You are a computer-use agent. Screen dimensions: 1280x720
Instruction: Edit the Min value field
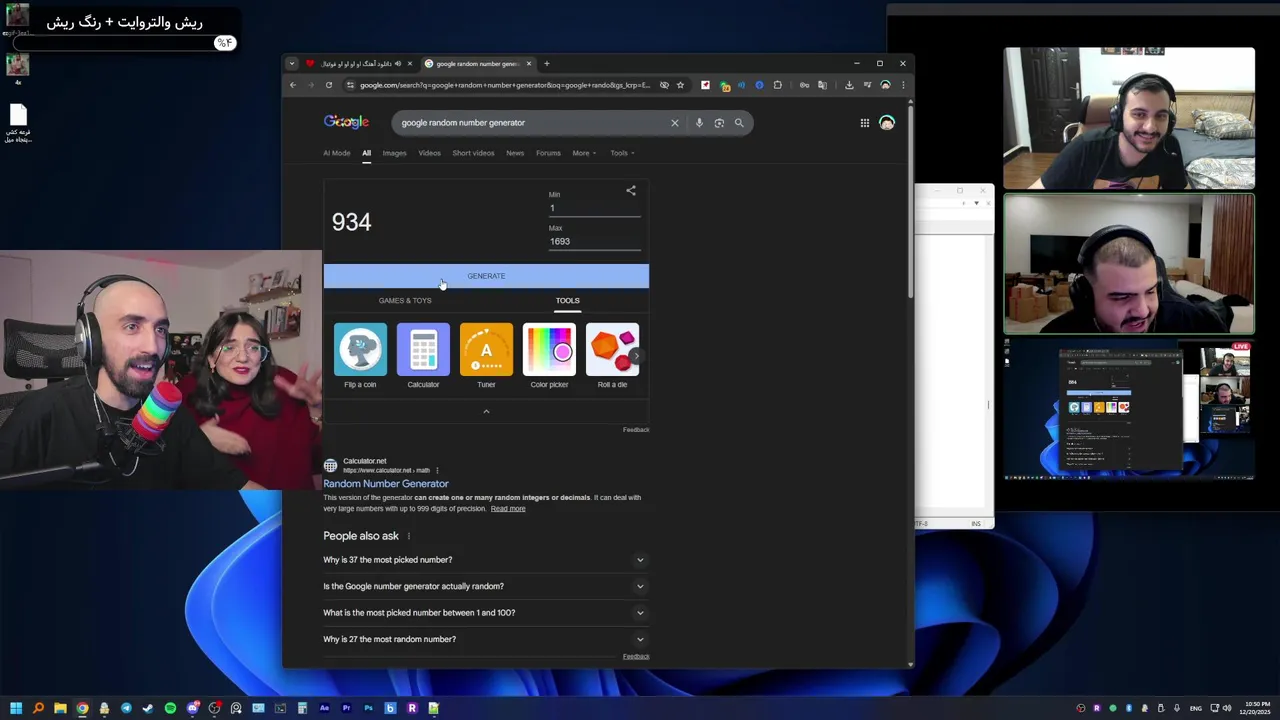[x=594, y=208]
